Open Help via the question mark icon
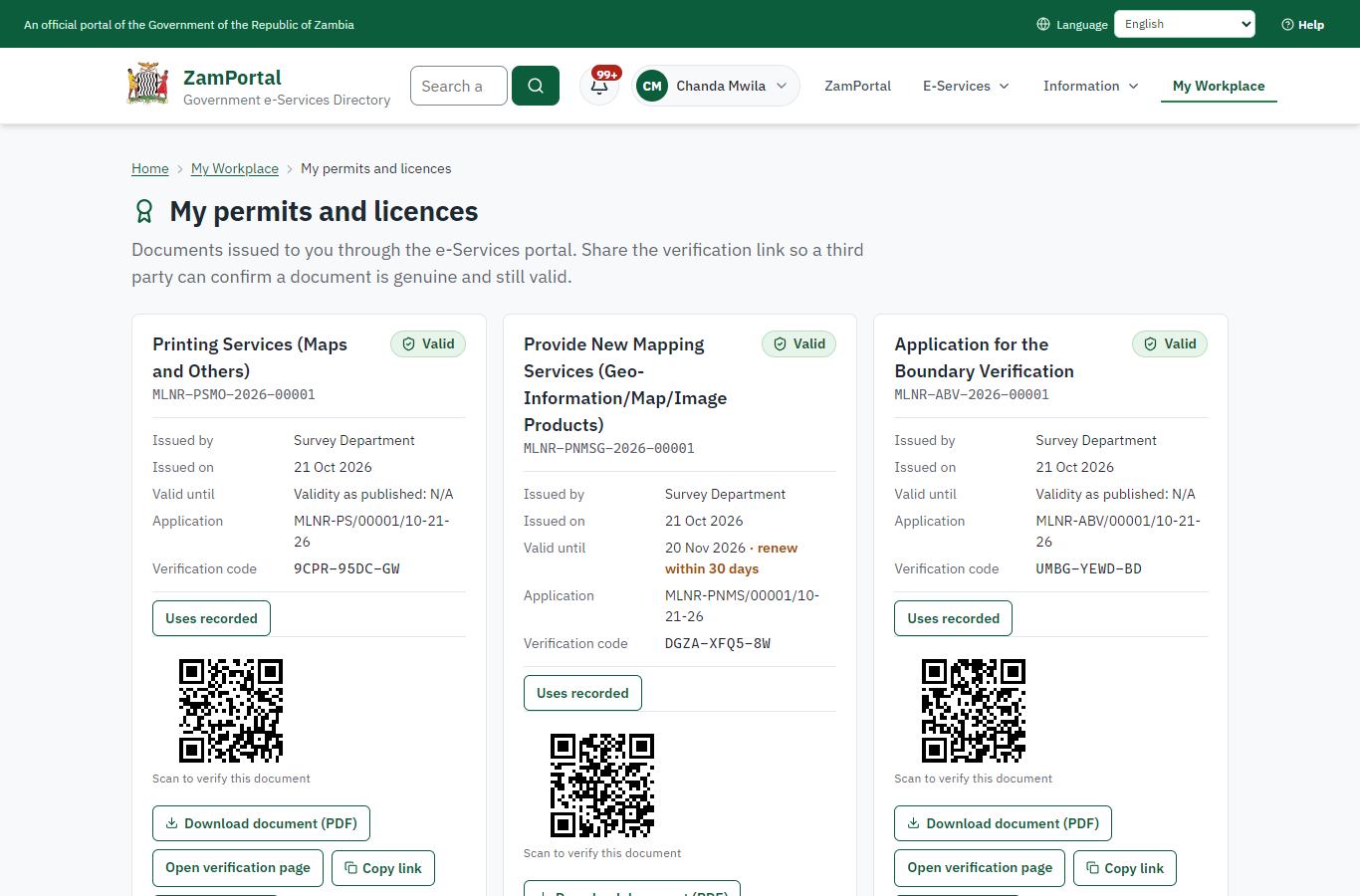 click(x=1287, y=24)
